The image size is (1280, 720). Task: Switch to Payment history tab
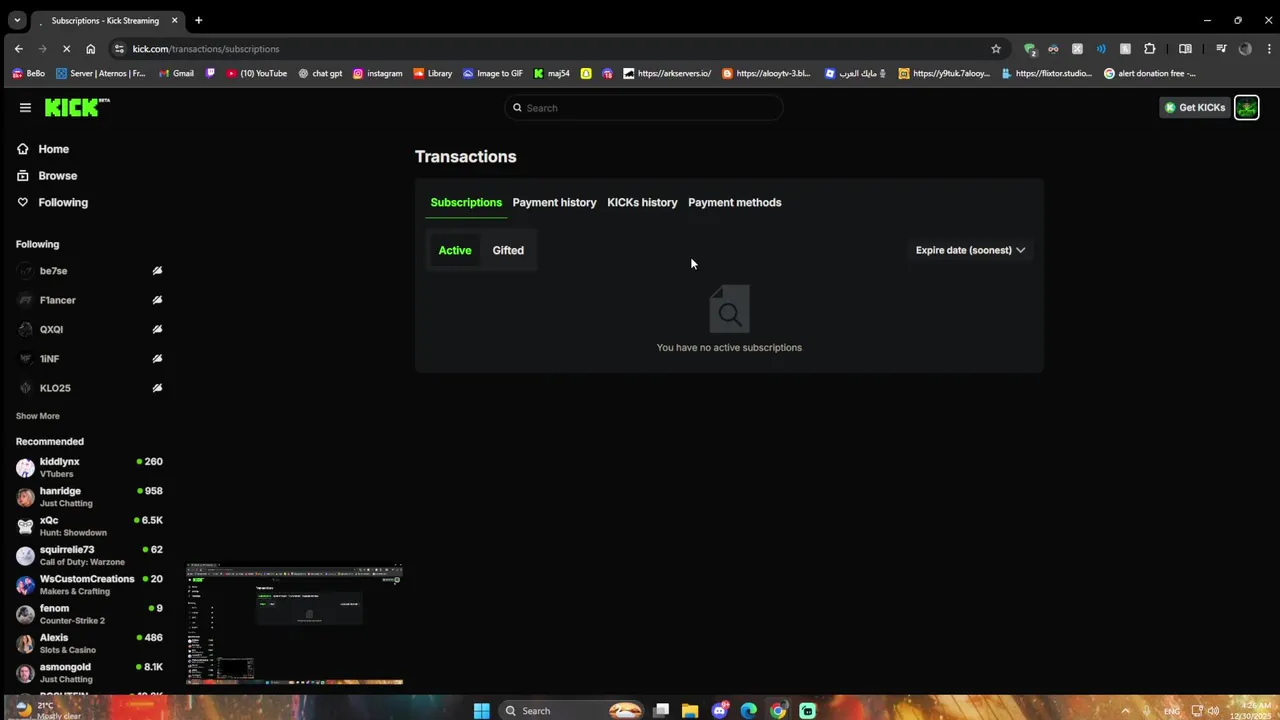554,202
